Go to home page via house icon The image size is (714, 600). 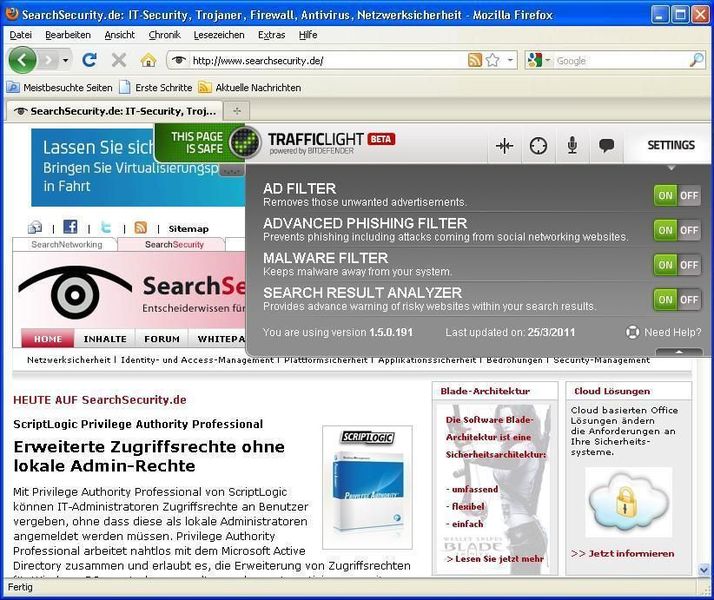click(x=148, y=60)
